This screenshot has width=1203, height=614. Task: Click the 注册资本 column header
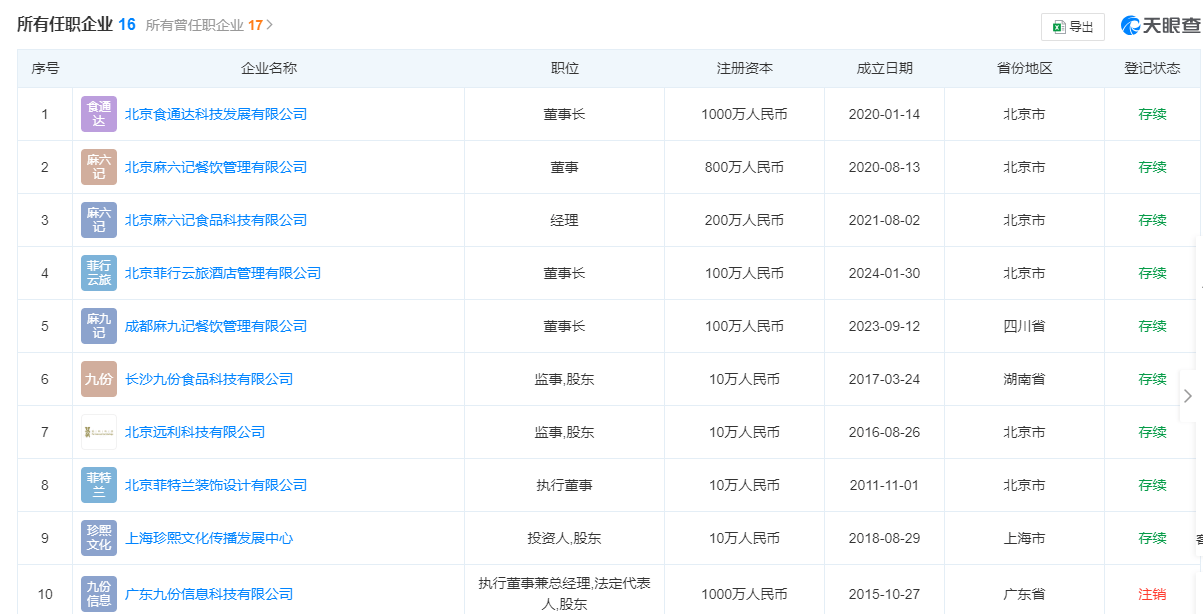(x=744, y=68)
